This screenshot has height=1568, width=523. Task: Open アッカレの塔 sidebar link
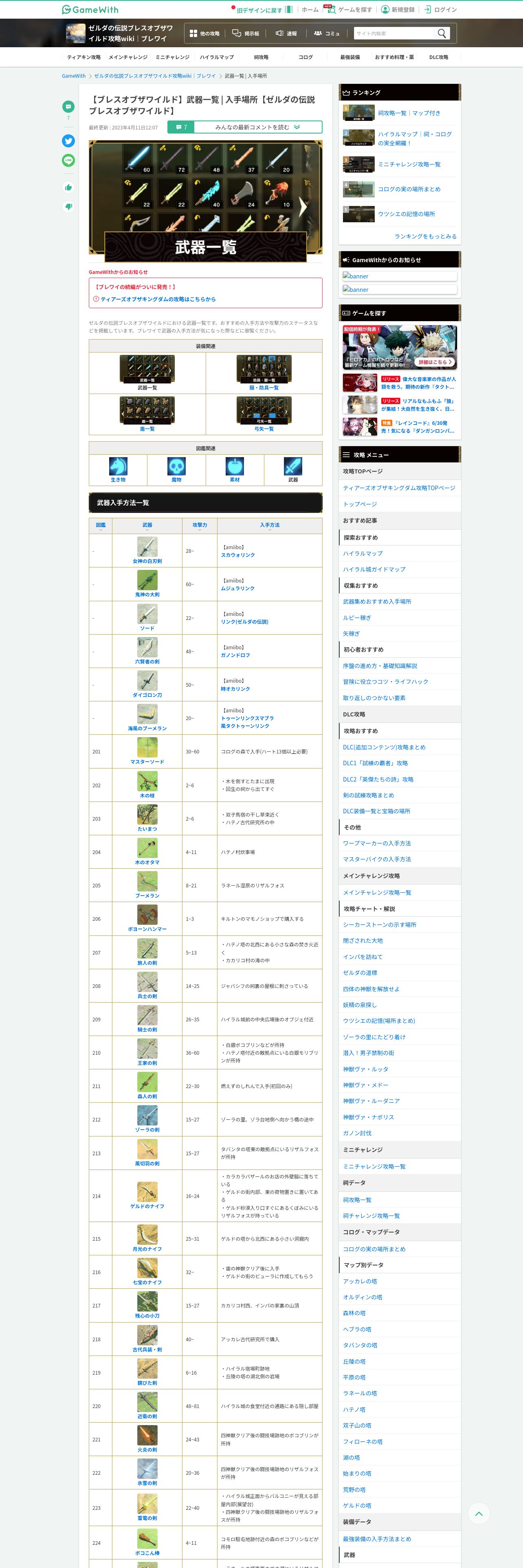coord(360,1281)
